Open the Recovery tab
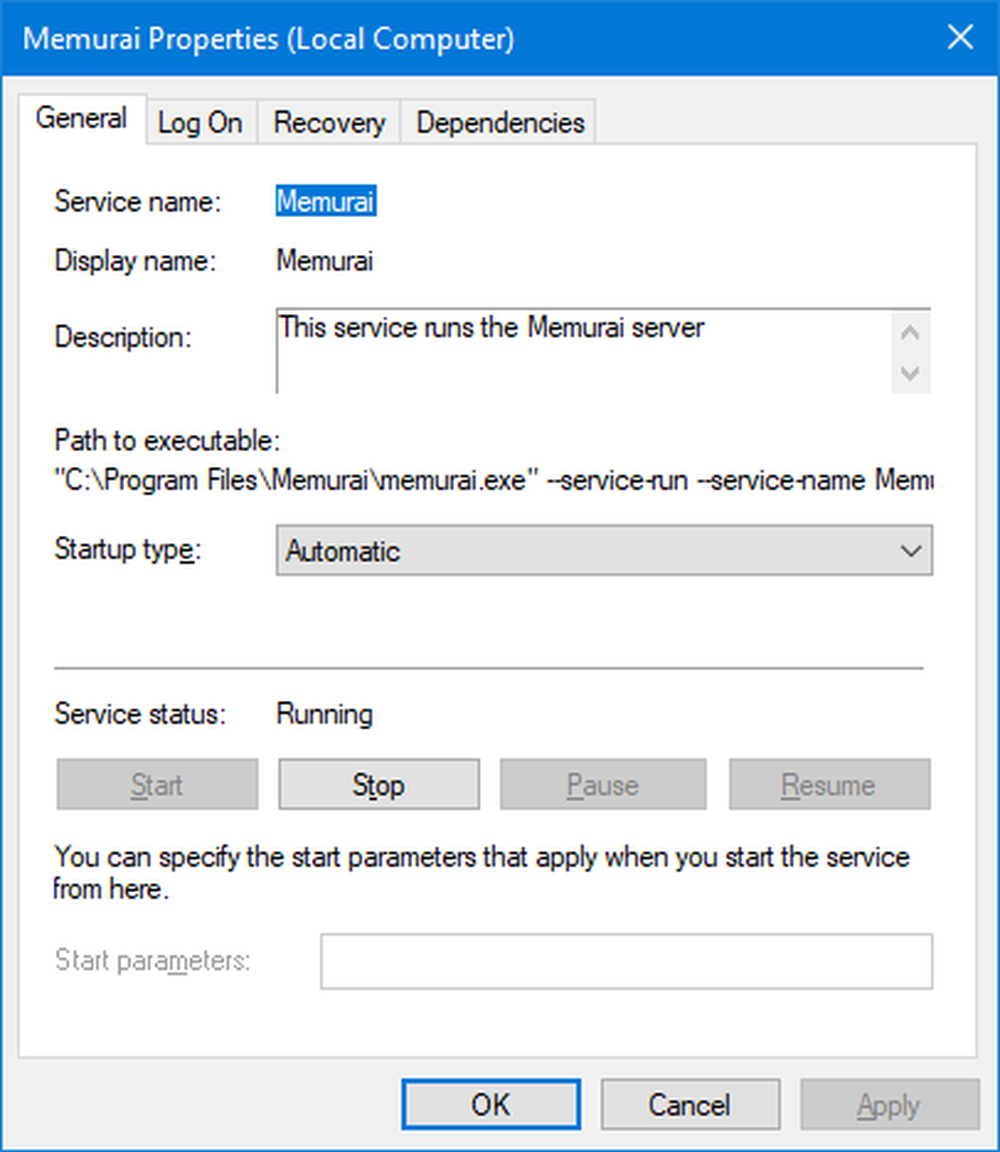1000x1152 pixels. click(x=329, y=121)
